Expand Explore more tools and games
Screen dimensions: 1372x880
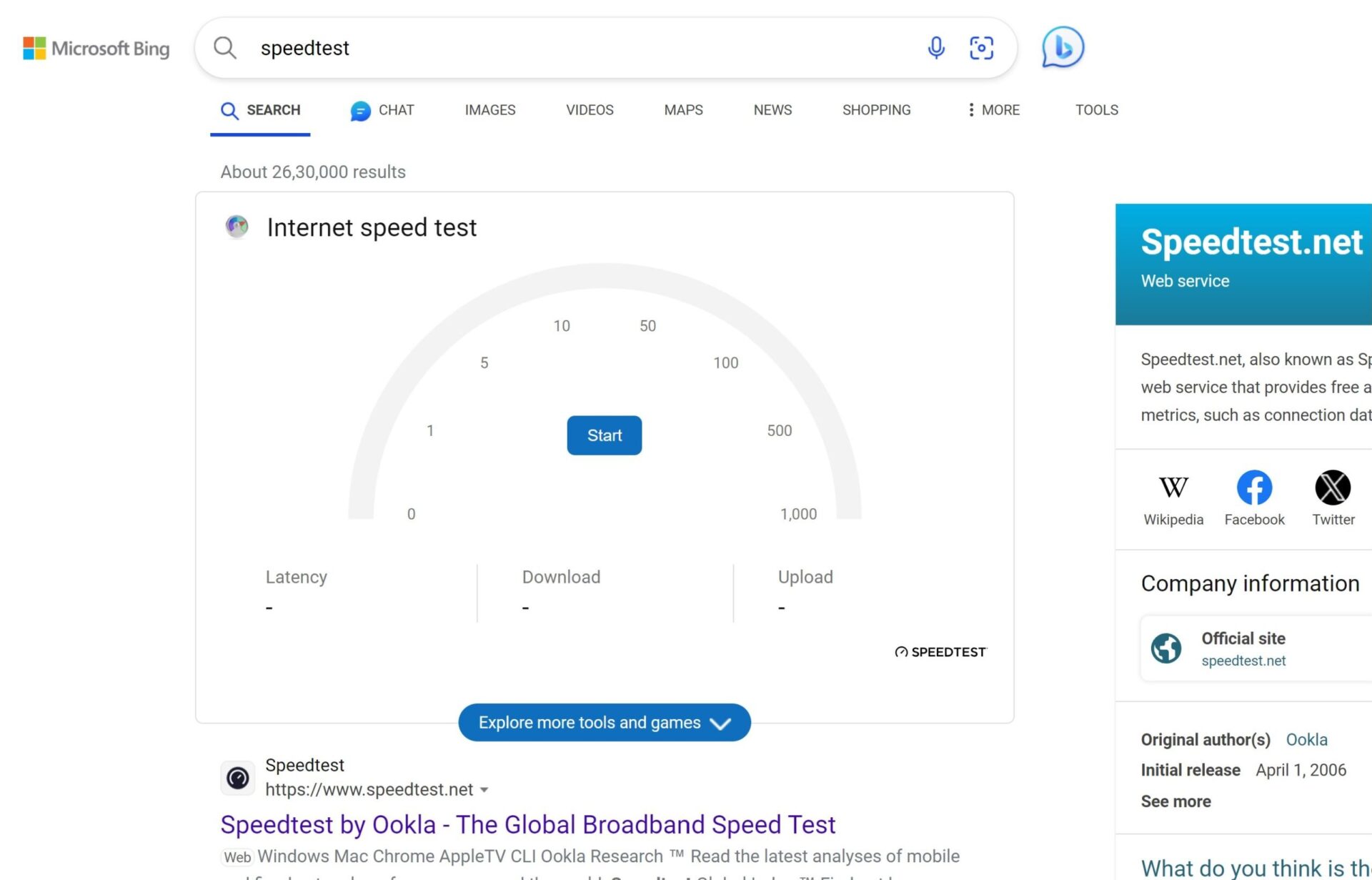(x=604, y=722)
